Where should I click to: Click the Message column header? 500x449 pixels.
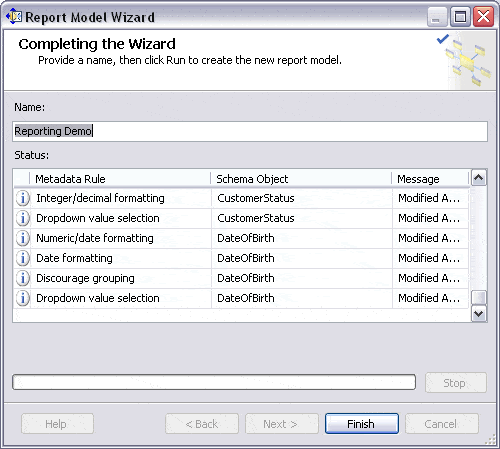tap(430, 179)
